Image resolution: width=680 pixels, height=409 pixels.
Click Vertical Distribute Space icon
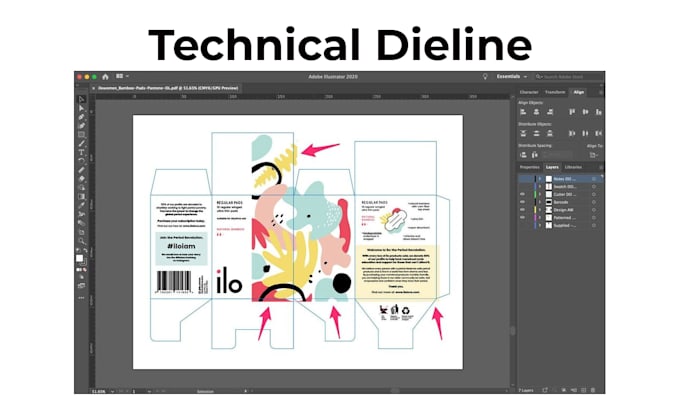[523, 155]
